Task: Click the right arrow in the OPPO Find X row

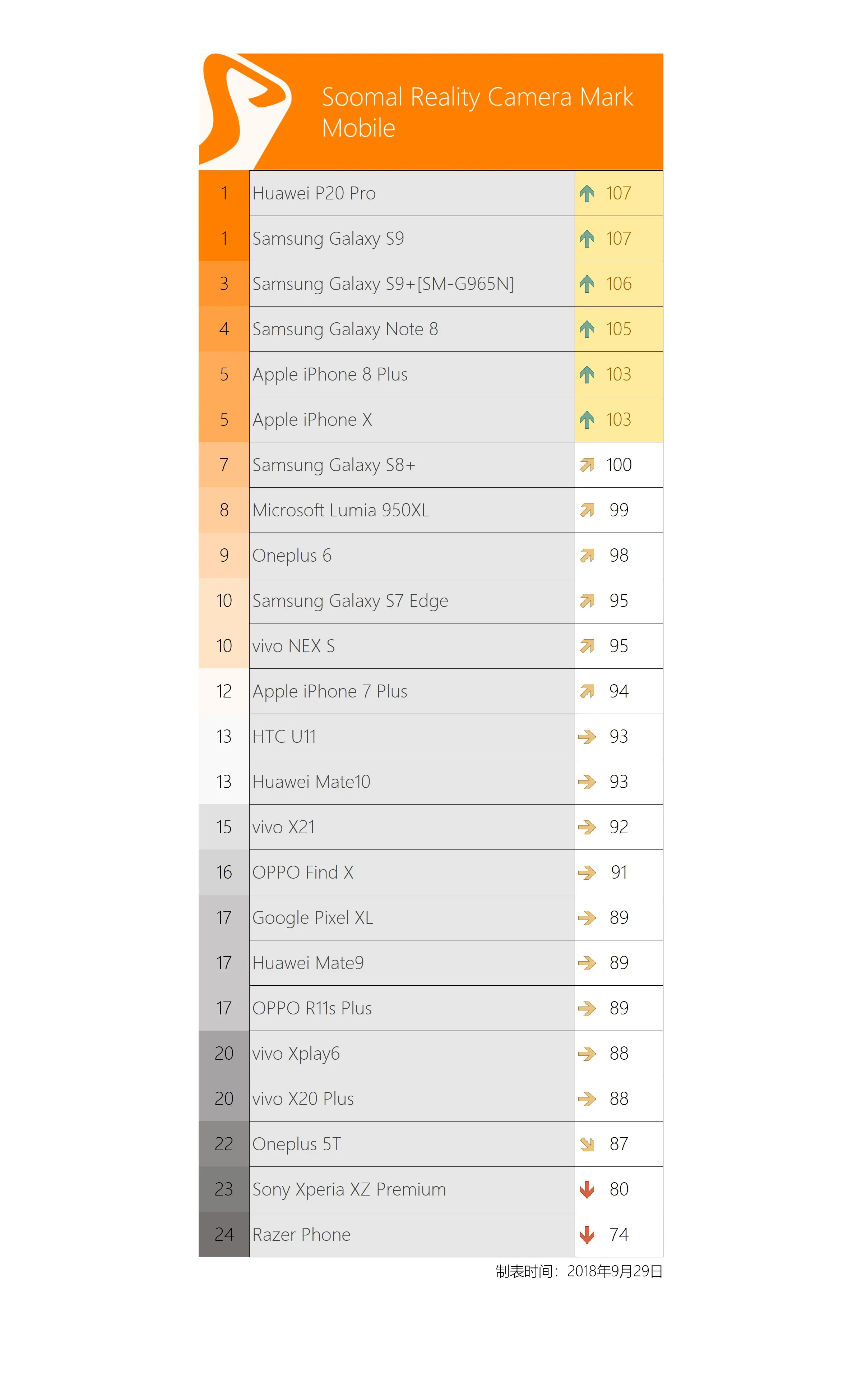Action: pyautogui.click(x=587, y=872)
